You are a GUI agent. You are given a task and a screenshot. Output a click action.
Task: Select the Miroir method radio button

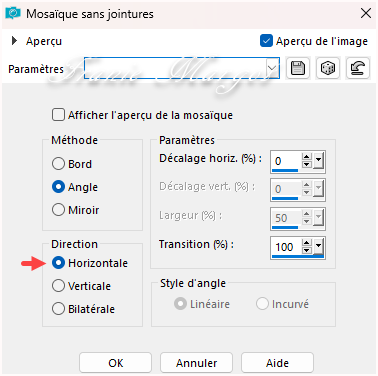tap(58, 210)
